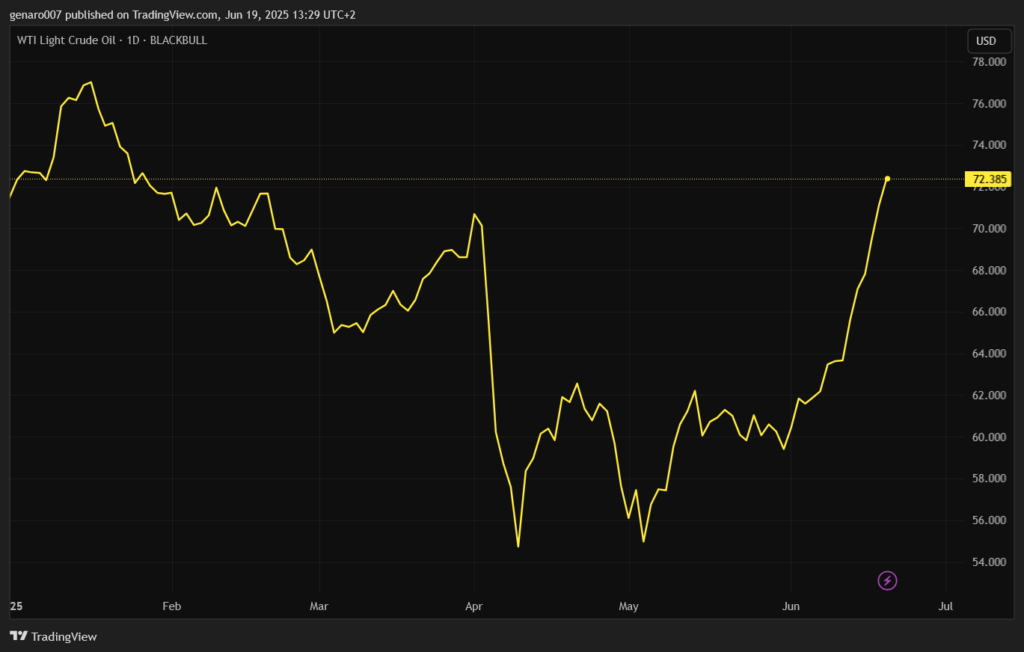1024x652 pixels.
Task: Select the Apr marker on time axis
Action: [474, 606]
